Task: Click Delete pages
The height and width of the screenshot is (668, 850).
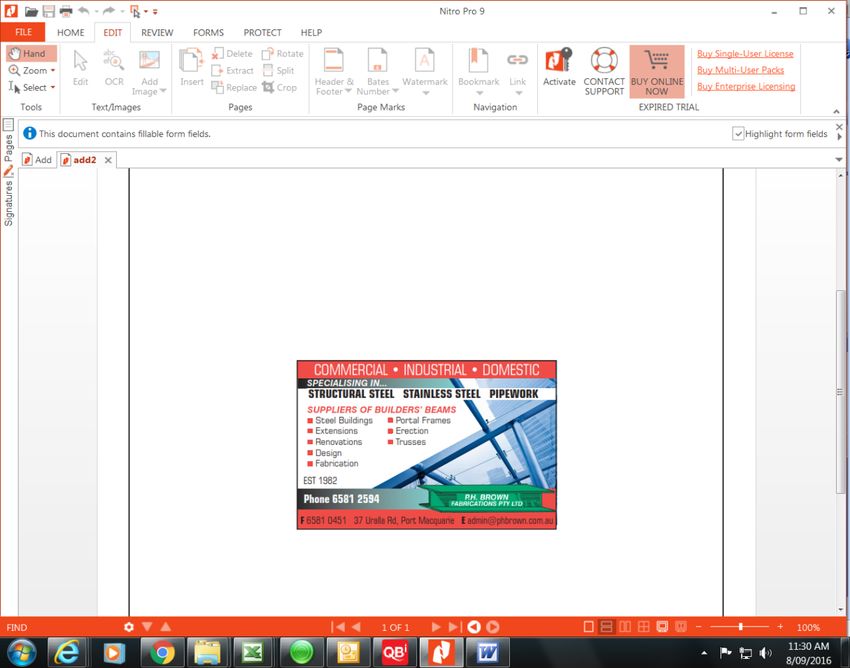Action: (232, 54)
